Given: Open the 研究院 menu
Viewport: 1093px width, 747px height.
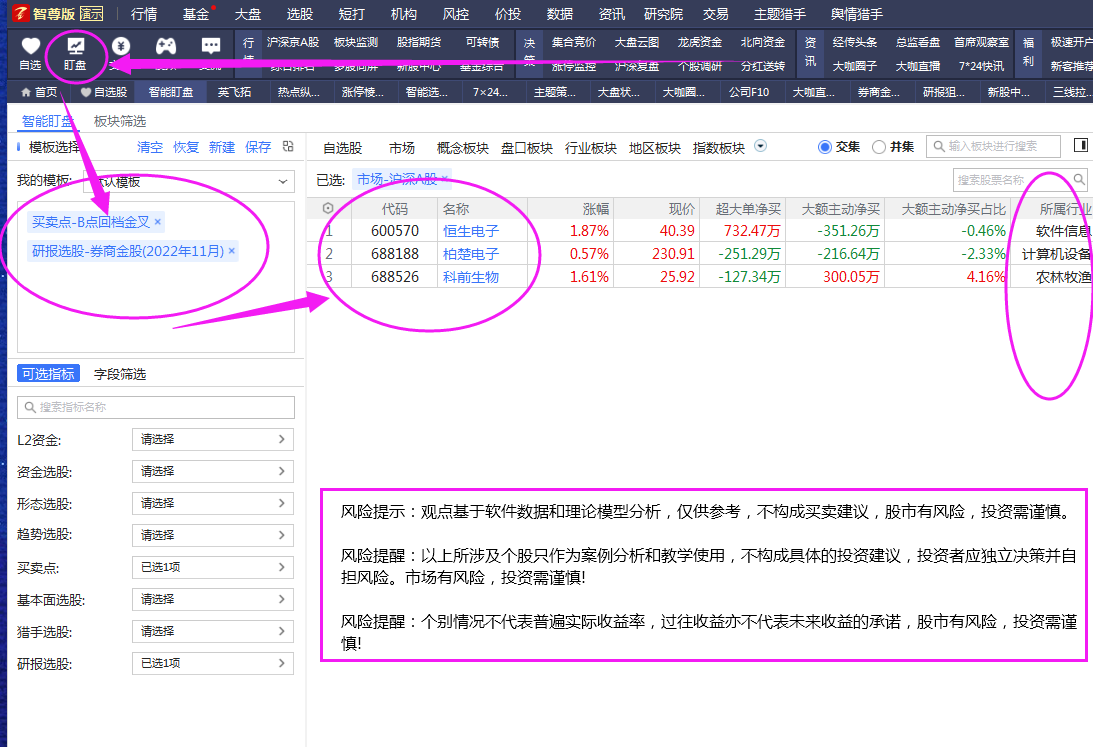Looking at the screenshot, I should click(663, 14).
